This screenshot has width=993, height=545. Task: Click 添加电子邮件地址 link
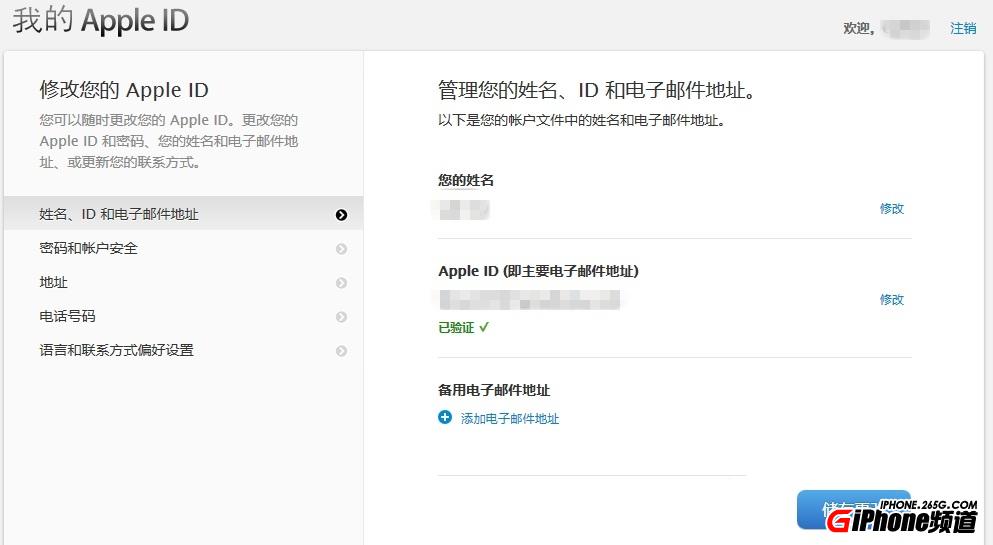point(510,418)
